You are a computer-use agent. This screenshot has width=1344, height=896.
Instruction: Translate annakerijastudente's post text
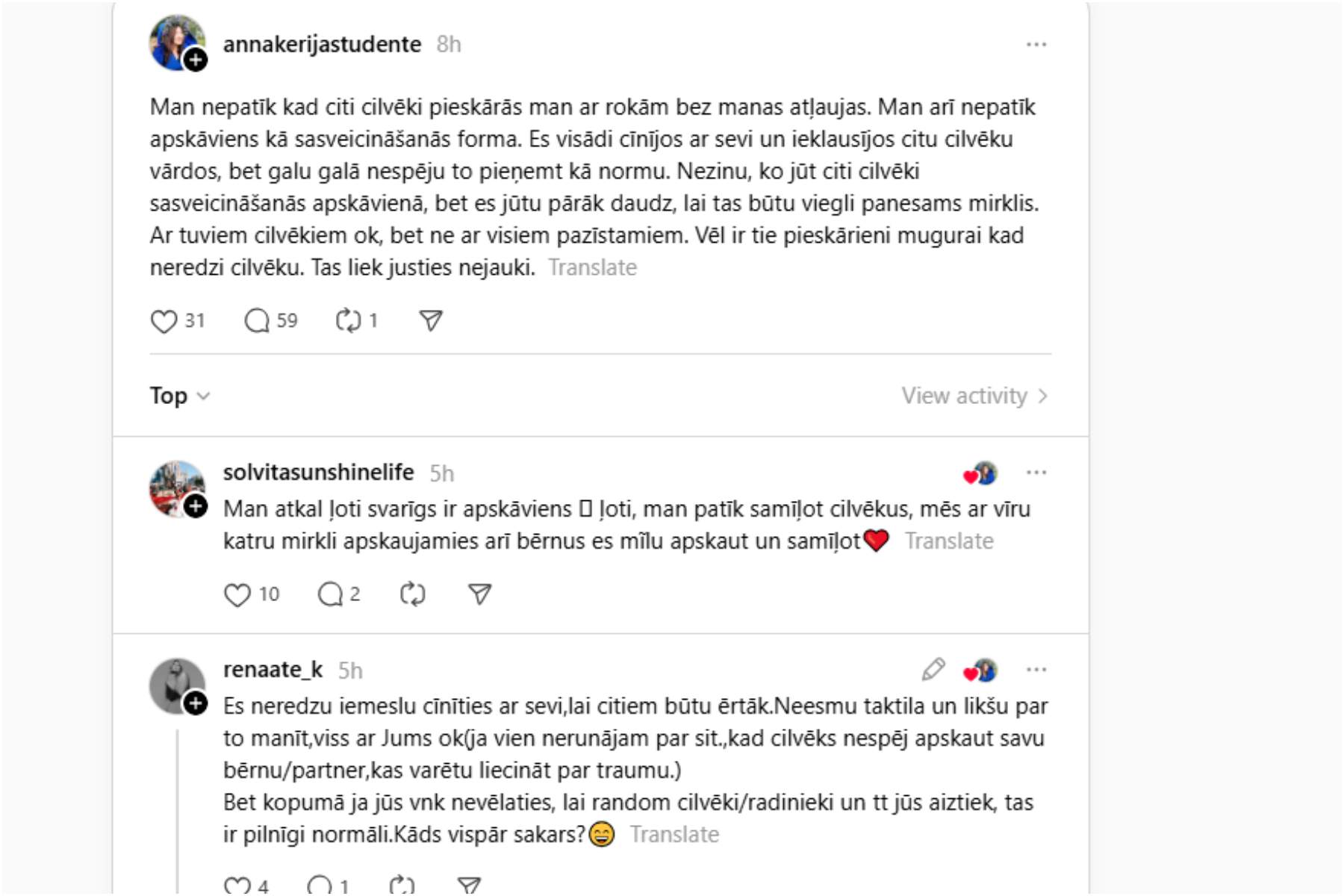[x=592, y=267]
